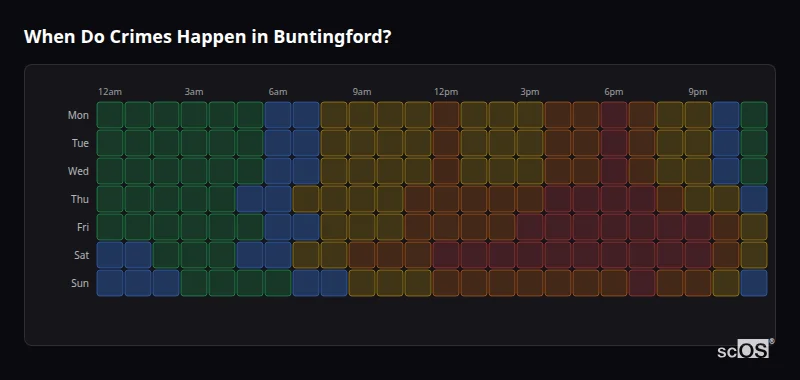Click the Tuesday 10pm blue cell
Screen dimensions: 800x380
[x=726, y=143]
